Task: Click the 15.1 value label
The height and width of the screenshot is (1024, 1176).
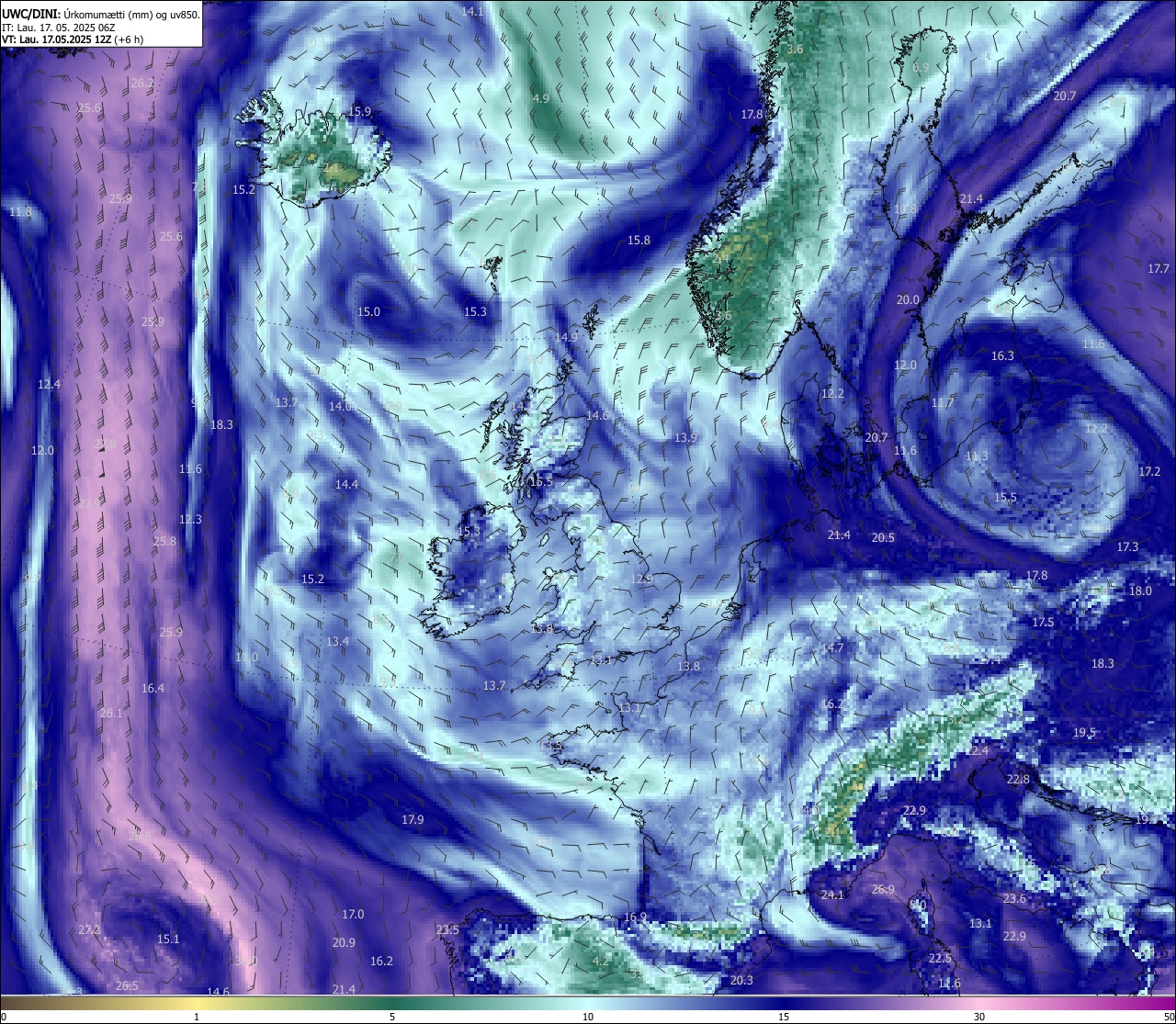Action: point(168,939)
